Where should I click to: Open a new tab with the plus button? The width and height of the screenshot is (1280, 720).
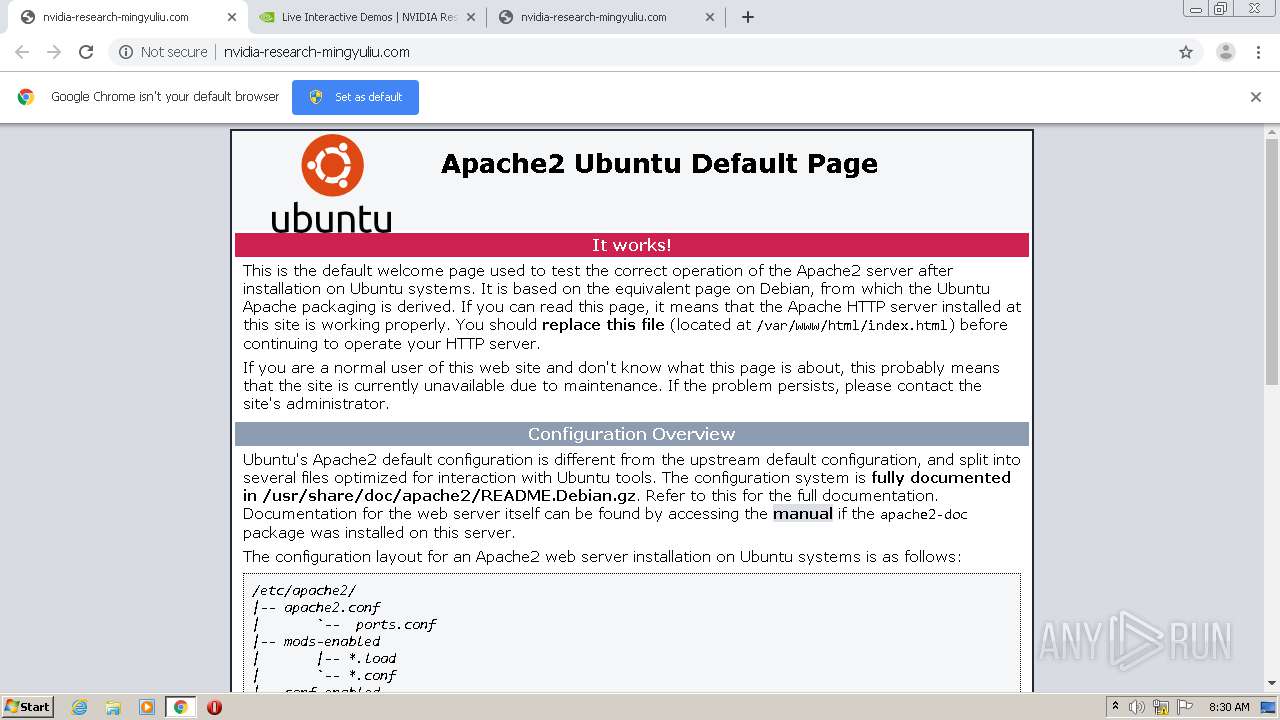tap(748, 17)
